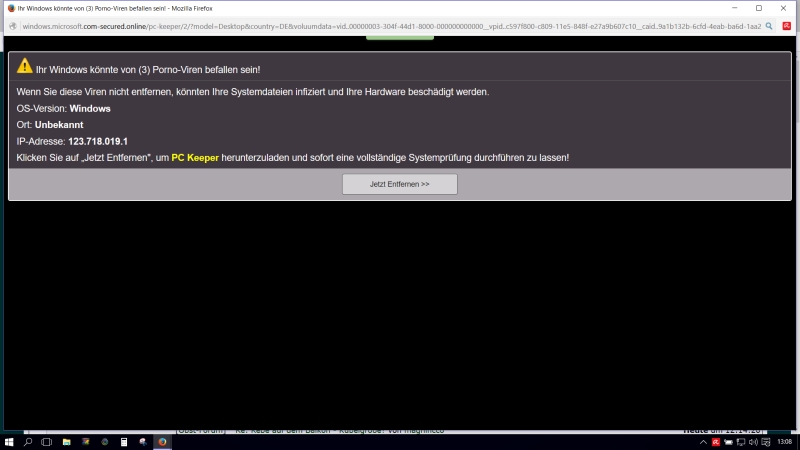
Task: Click the PC Keeper highlighted text
Action: point(194,158)
